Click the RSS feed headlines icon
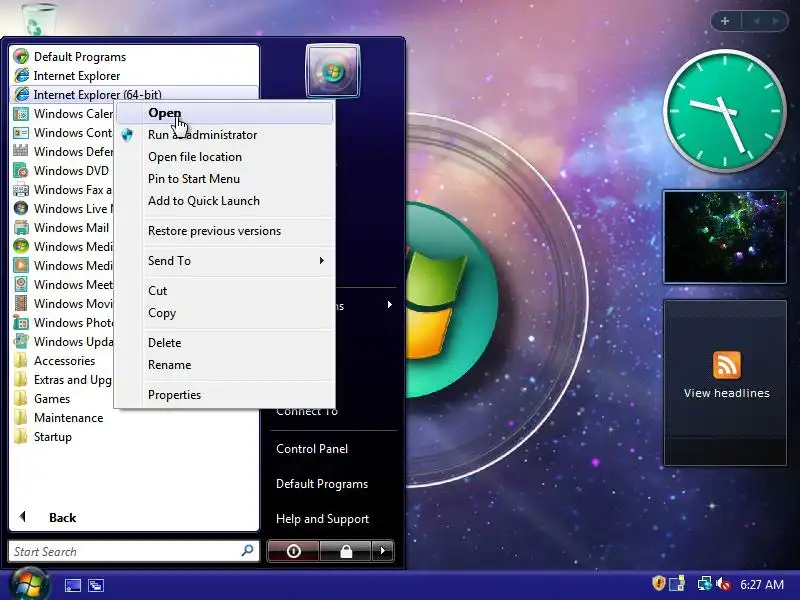Viewport: 800px width, 600px height. pyautogui.click(x=727, y=365)
